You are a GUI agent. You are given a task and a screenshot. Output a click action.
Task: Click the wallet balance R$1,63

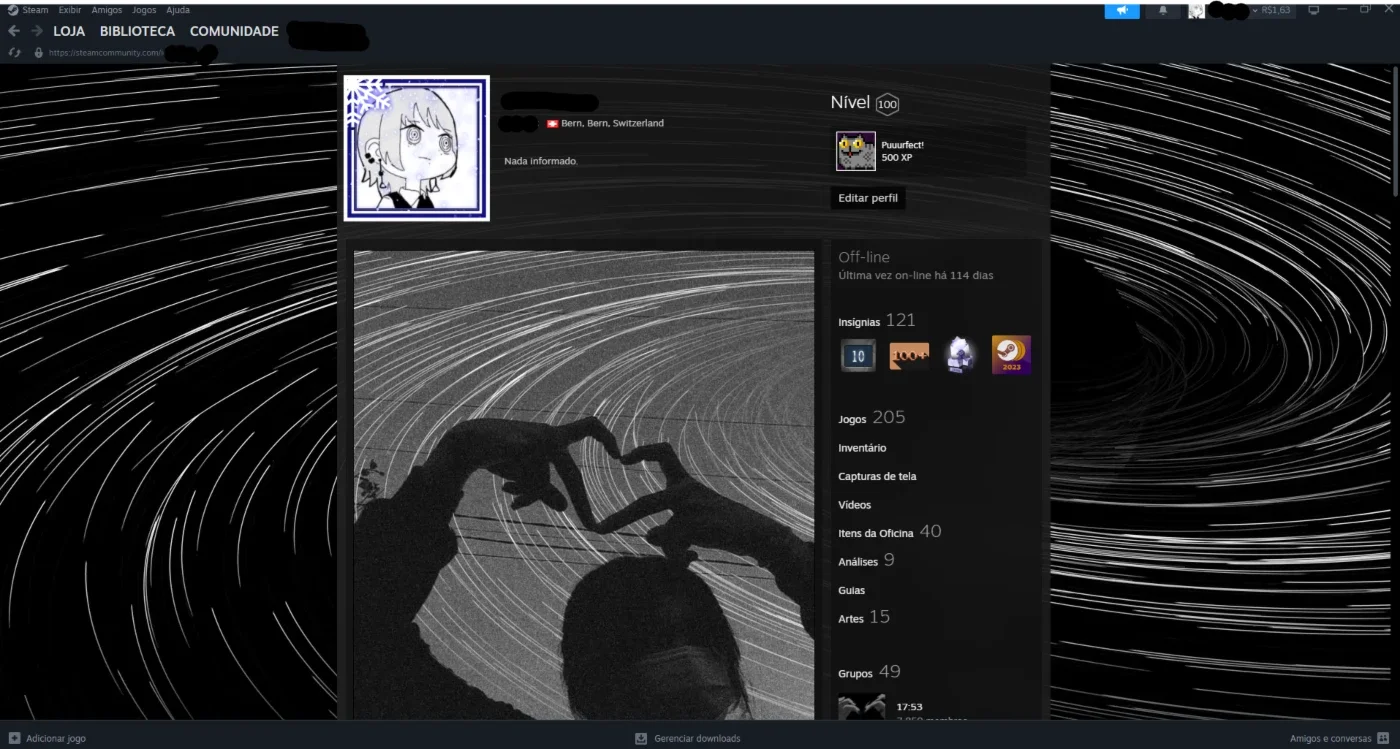(1276, 10)
